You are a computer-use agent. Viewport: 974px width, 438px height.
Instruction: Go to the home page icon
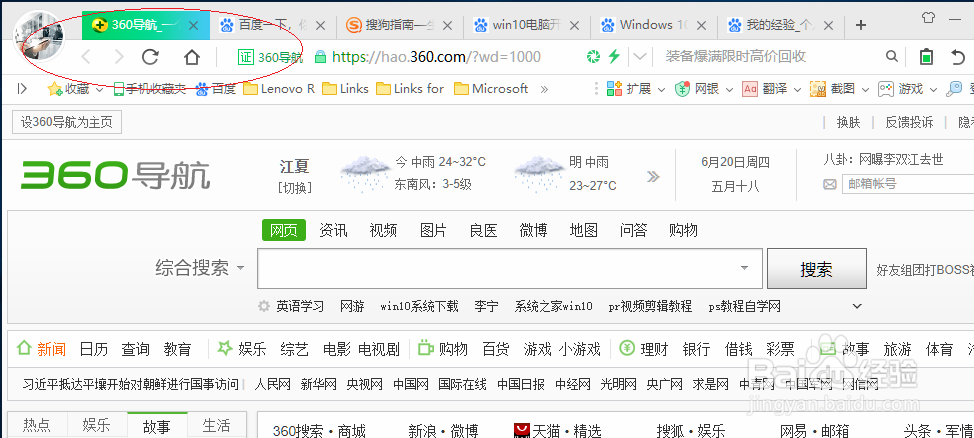(x=192, y=57)
